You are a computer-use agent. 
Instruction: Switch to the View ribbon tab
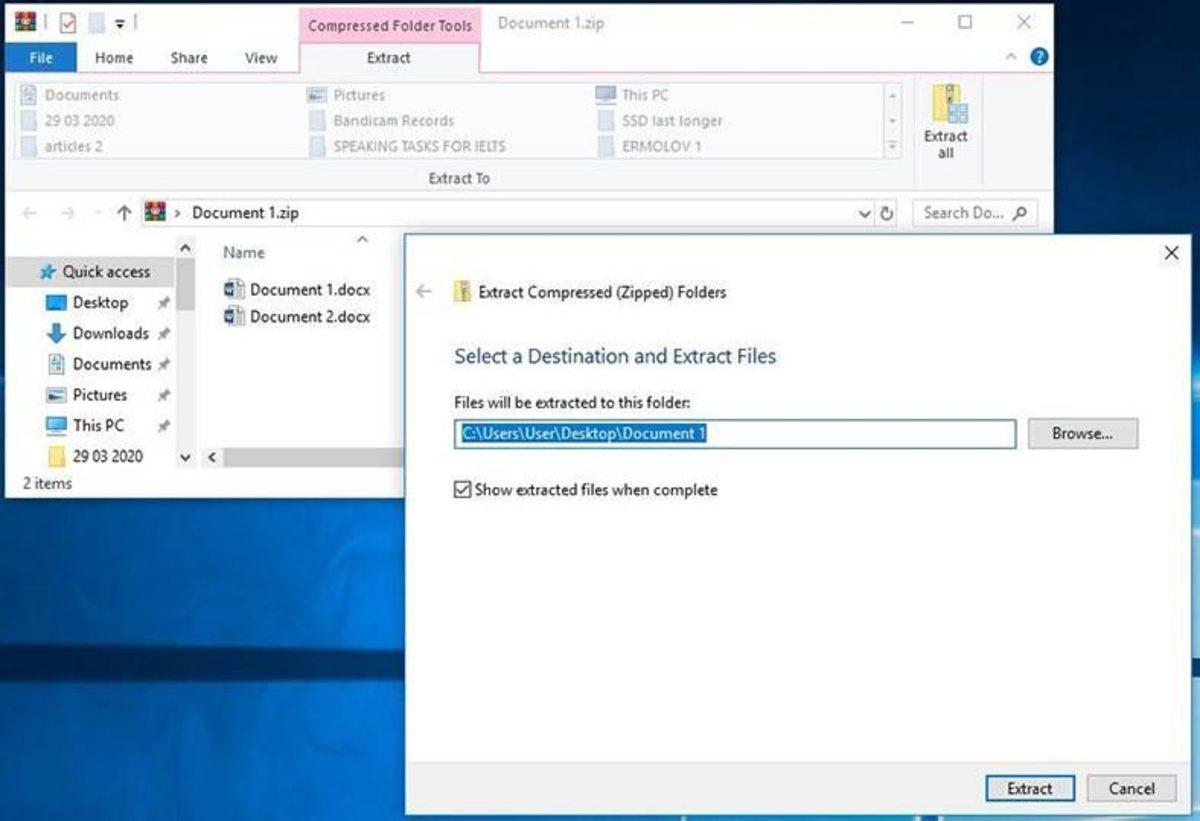point(261,58)
